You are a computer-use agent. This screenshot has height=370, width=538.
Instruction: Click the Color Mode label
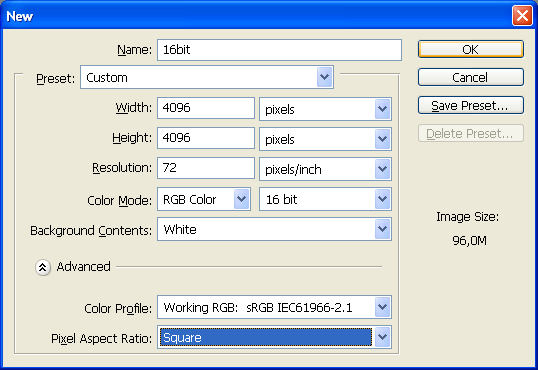coord(119,200)
